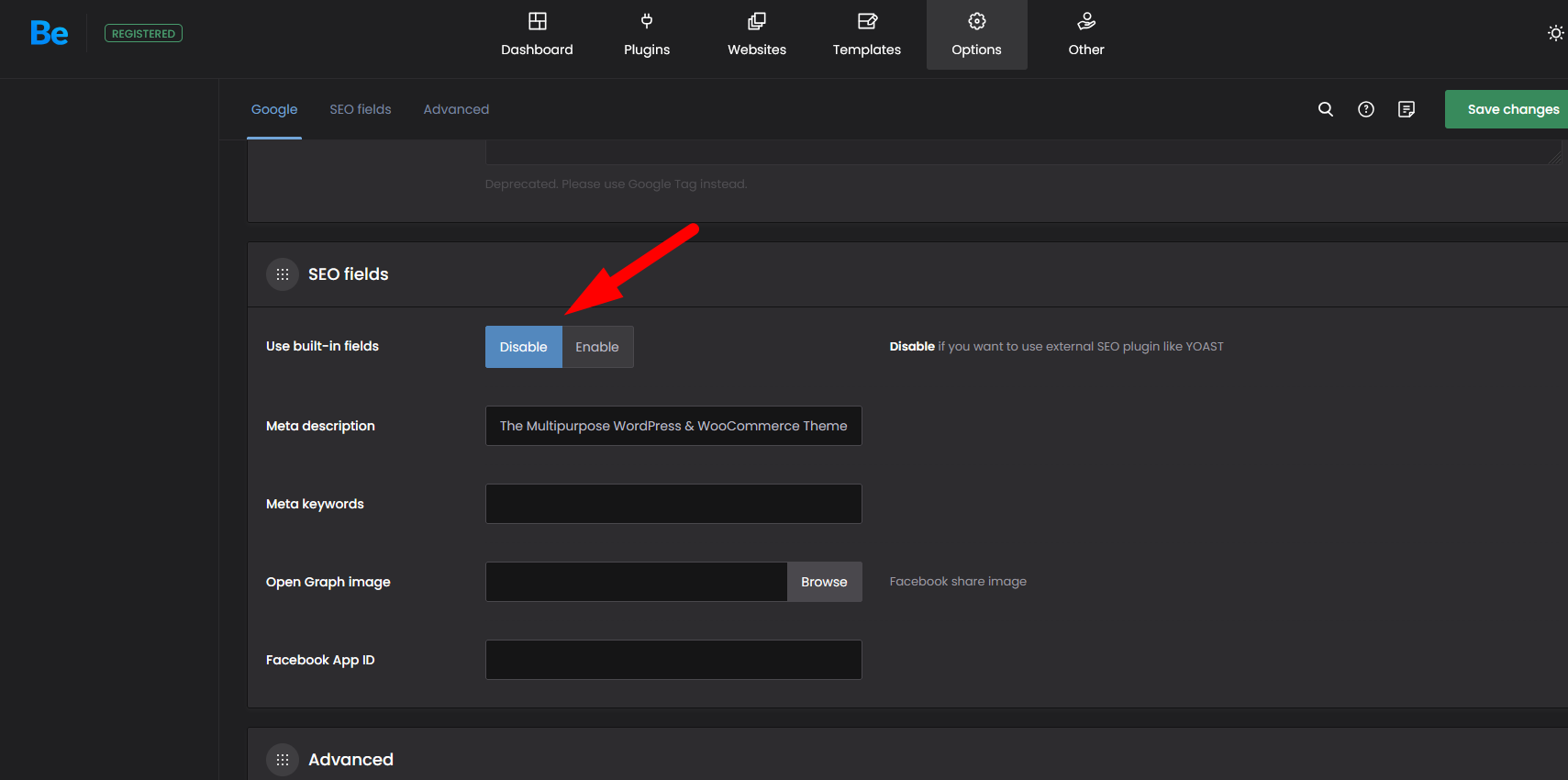Click 'Use built-in fields' label
The width and height of the screenshot is (1568, 780).
click(x=322, y=346)
